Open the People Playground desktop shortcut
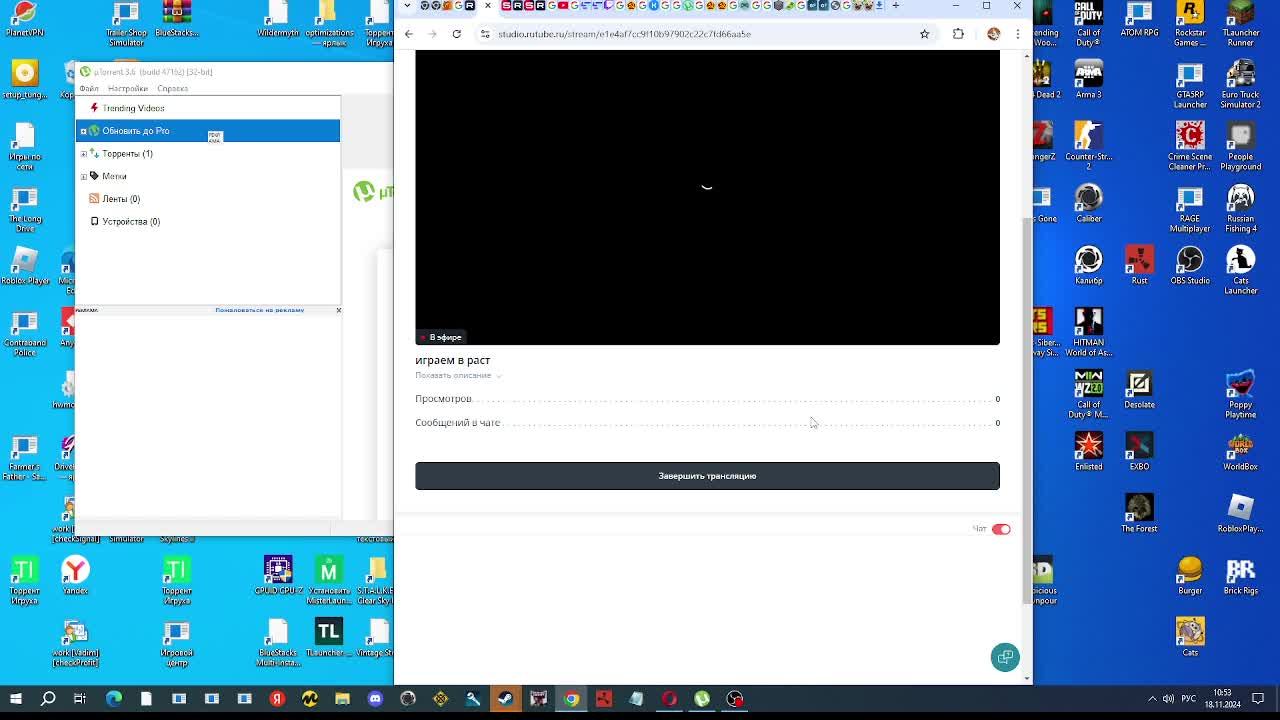The image size is (1280, 720). (1241, 145)
